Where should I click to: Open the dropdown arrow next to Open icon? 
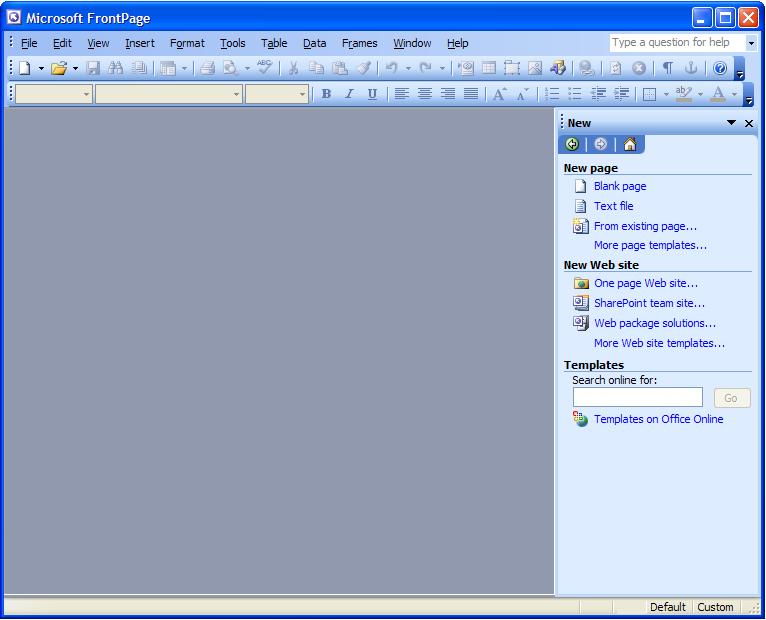coord(75,68)
